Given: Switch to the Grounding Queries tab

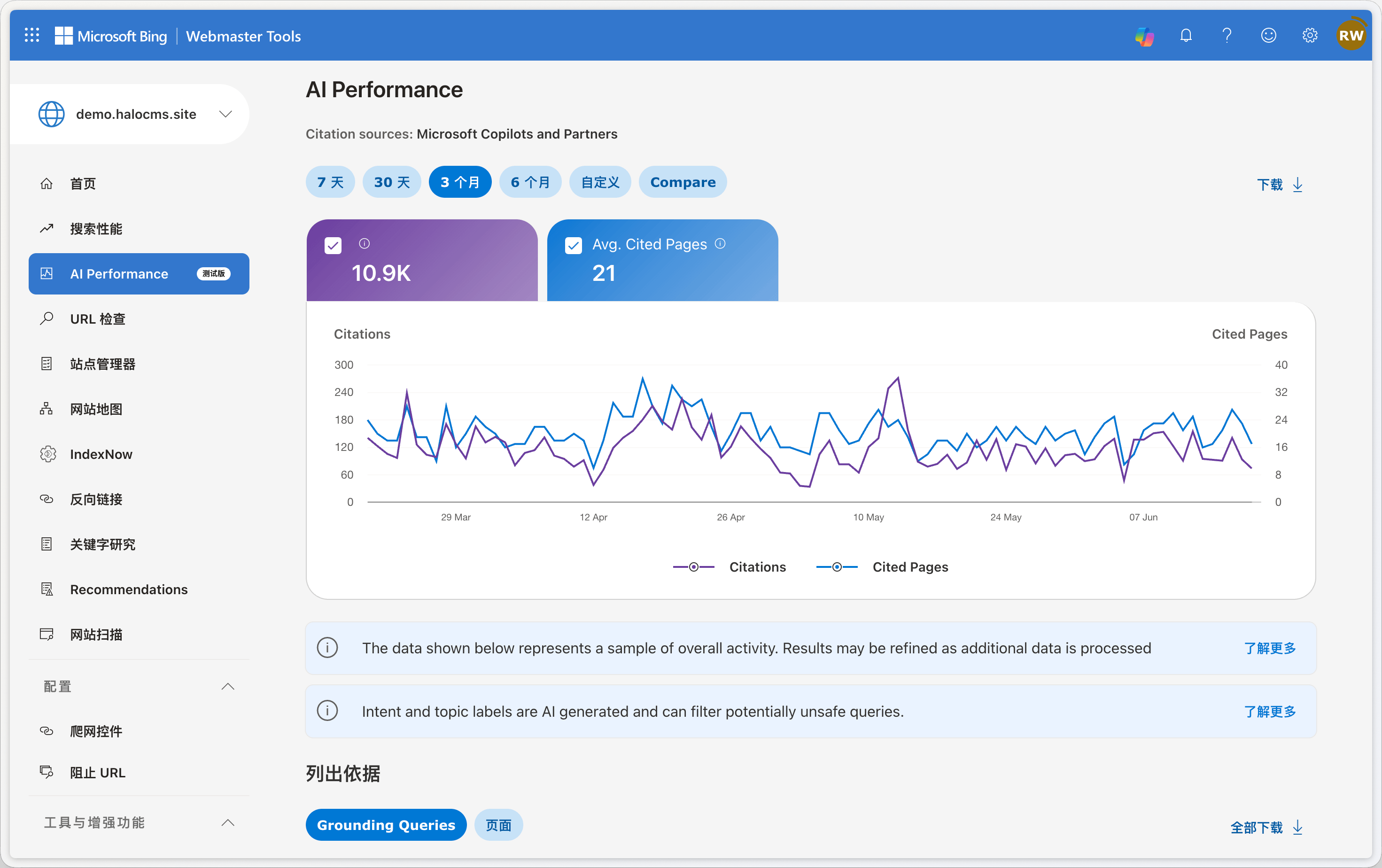Looking at the screenshot, I should click(386, 824).
